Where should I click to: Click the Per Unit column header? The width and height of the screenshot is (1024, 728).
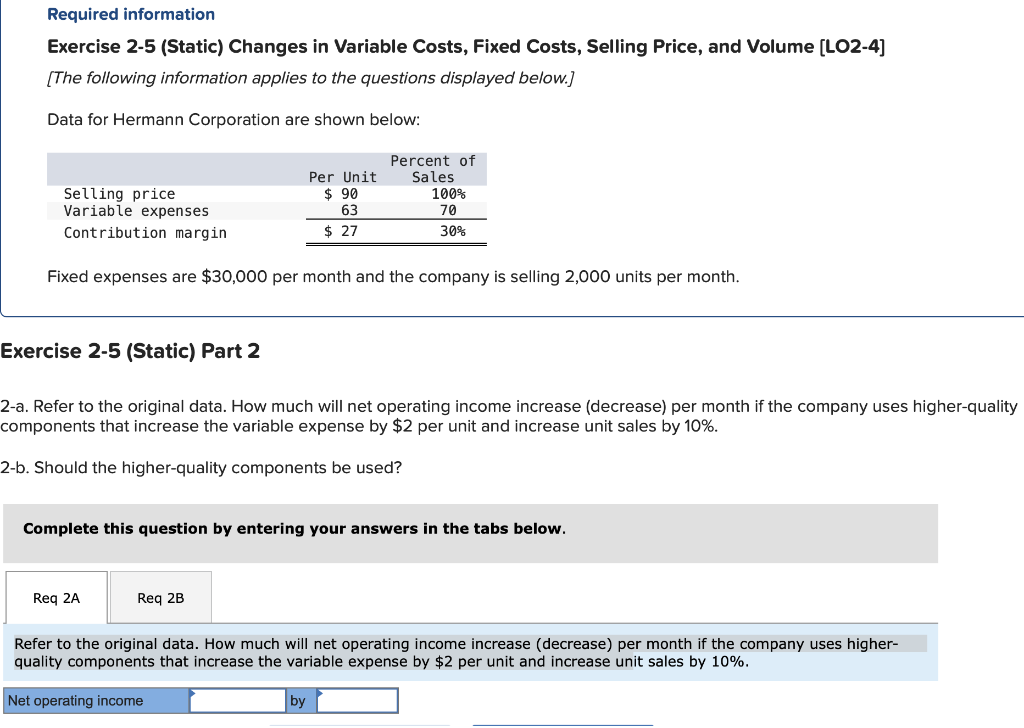click(342, 176)
